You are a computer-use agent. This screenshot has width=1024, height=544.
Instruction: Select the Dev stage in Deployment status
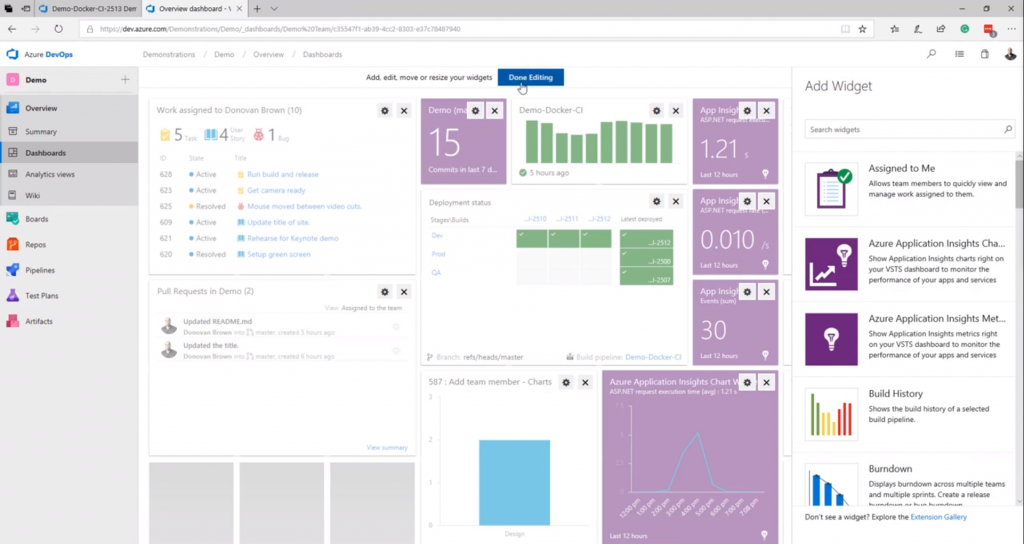(x=436, y=236)
